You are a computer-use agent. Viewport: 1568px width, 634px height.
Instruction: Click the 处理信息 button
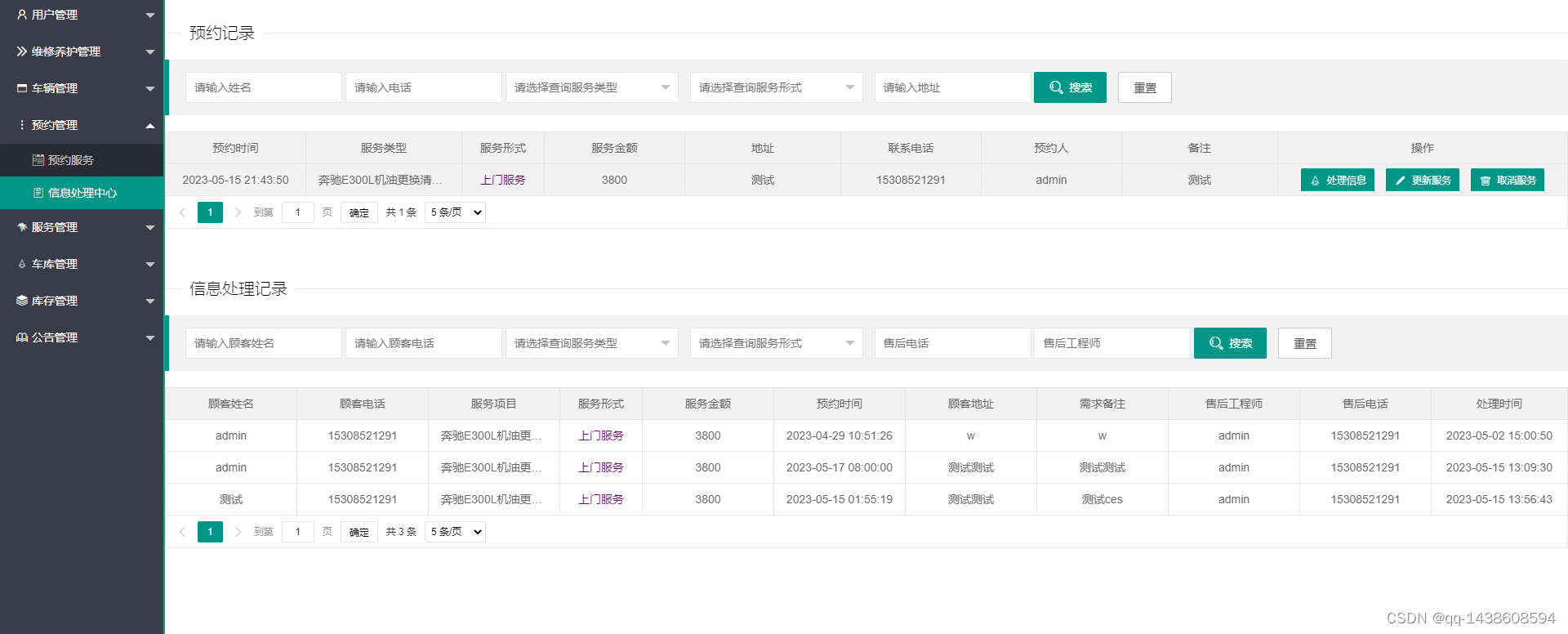coord(1338,180)
